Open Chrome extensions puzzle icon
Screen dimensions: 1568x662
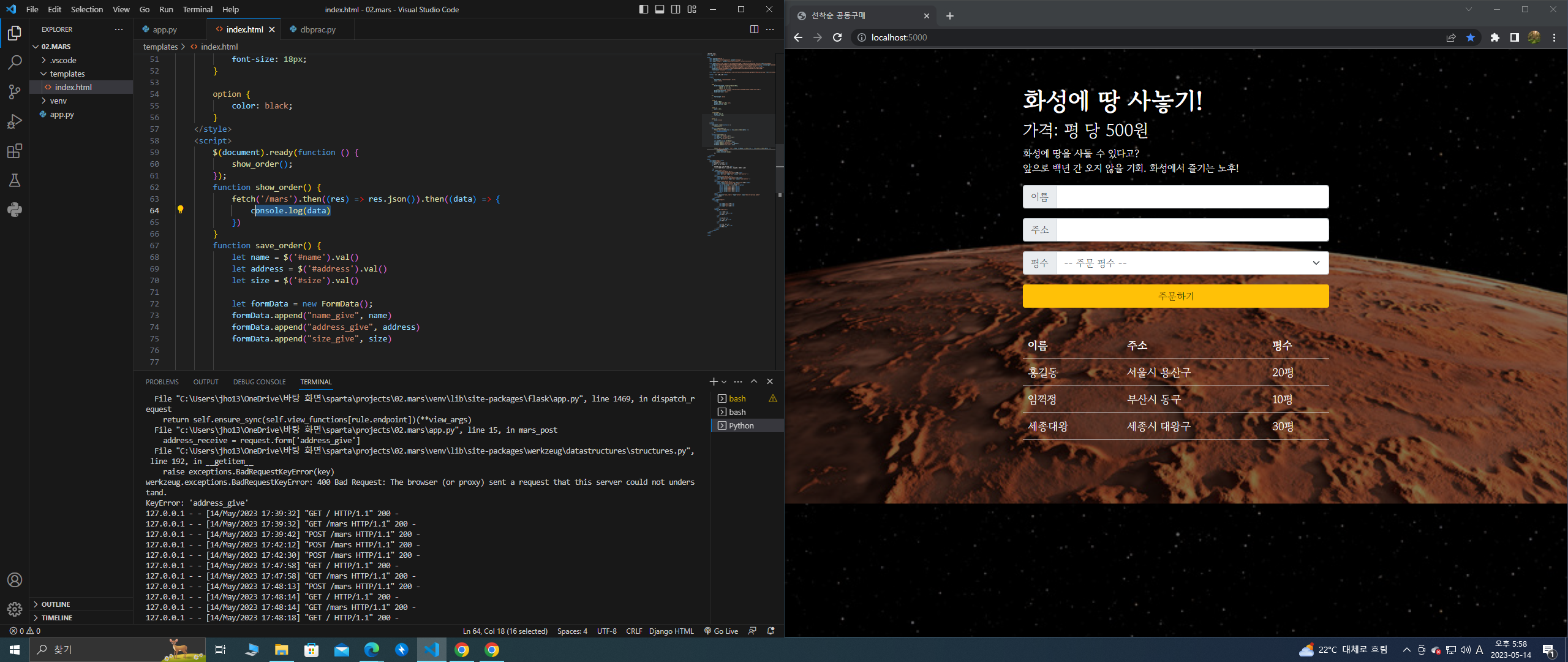[x=1495, y=37]
